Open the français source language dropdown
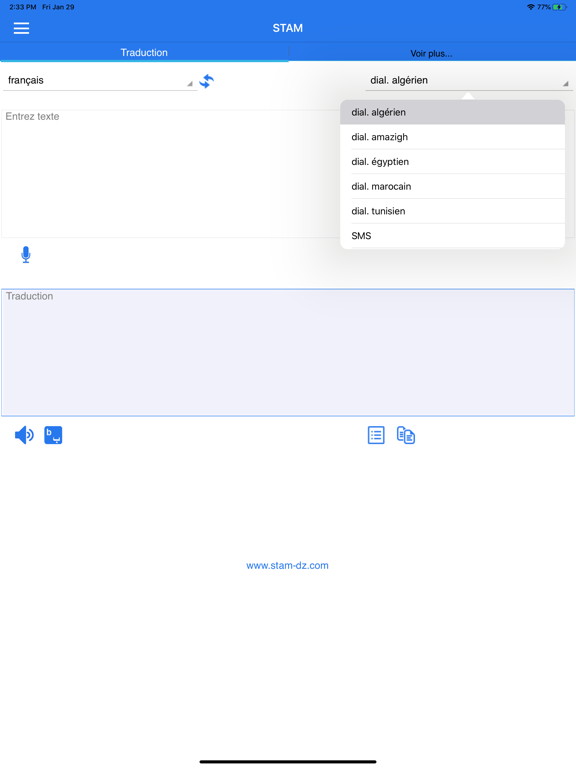The image size is (576, 768). [100, 80]
